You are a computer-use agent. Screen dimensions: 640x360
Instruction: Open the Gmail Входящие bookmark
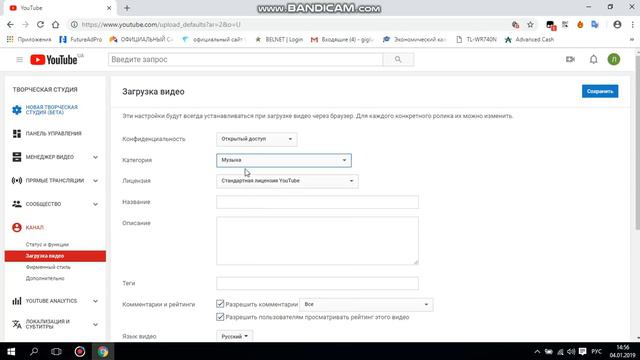[x=342, y=40]
